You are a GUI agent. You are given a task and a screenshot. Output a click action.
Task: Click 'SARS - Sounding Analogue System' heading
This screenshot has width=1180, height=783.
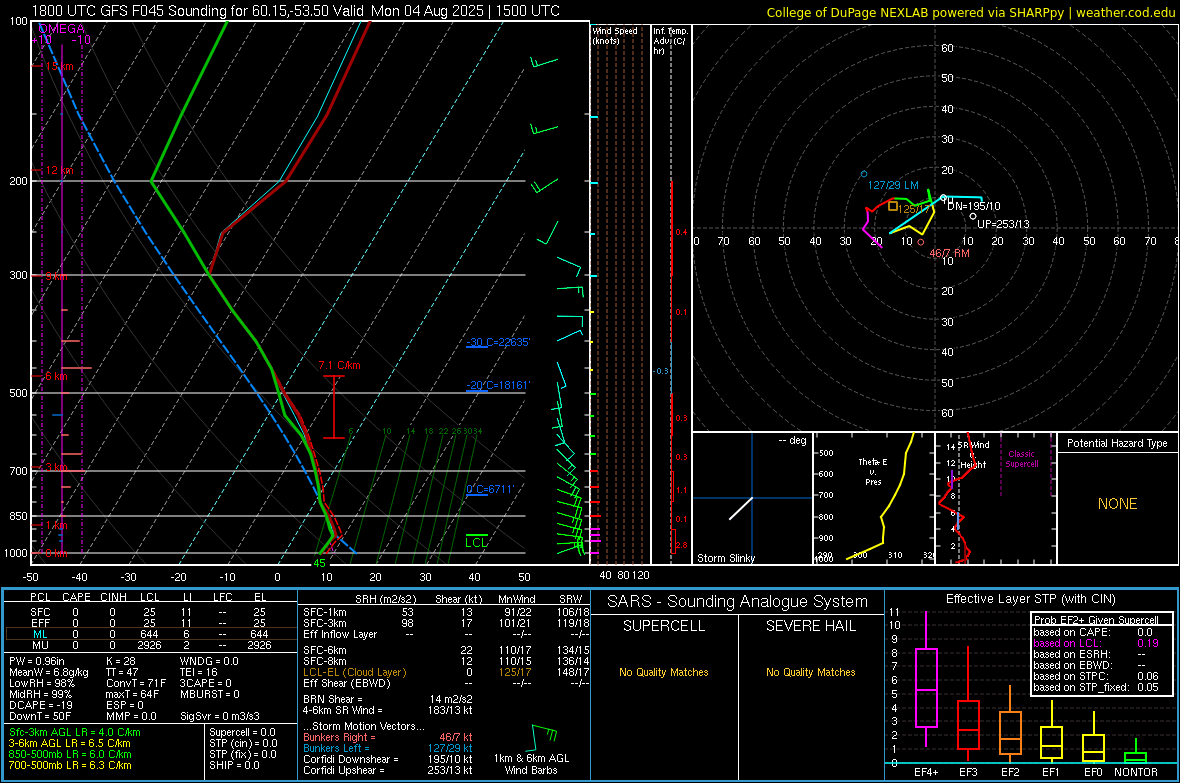pyautogui.click(x=737, y=602)
